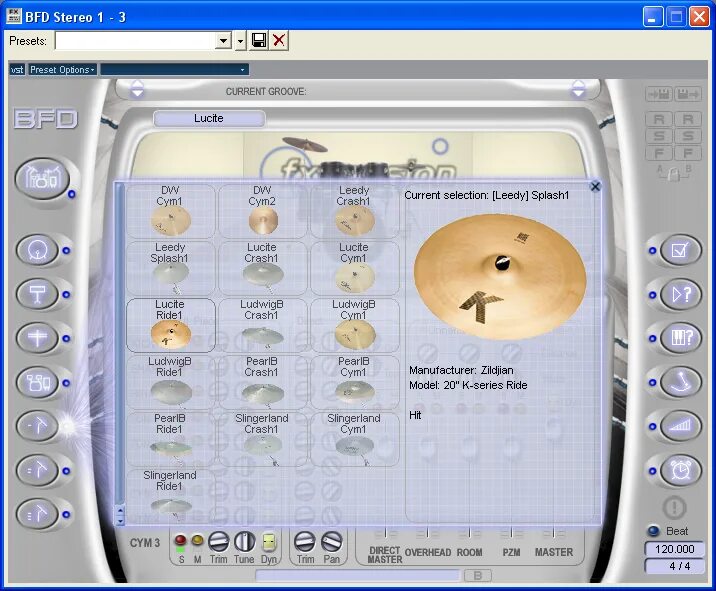
Task: Click the left groove up/down arrows
Action: (x=137, y=89)
